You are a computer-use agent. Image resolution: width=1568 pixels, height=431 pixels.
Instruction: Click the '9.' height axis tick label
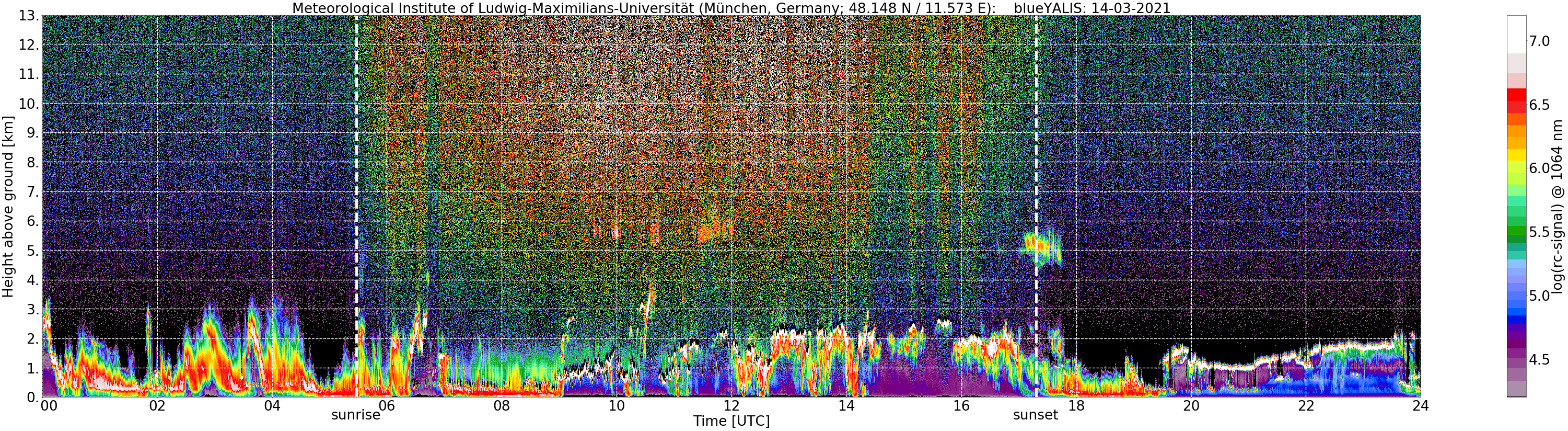[32, 133]
